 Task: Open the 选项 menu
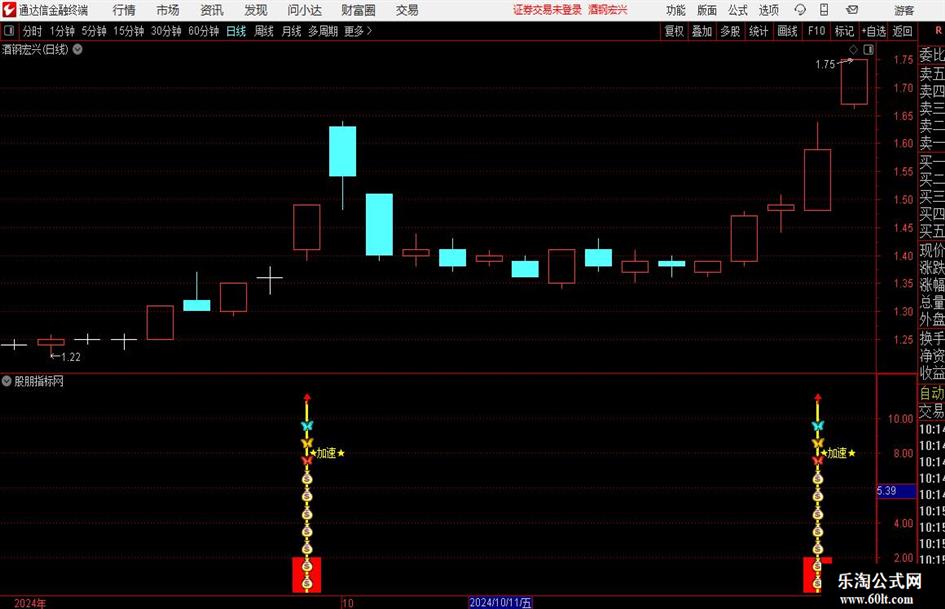point(768,10)
